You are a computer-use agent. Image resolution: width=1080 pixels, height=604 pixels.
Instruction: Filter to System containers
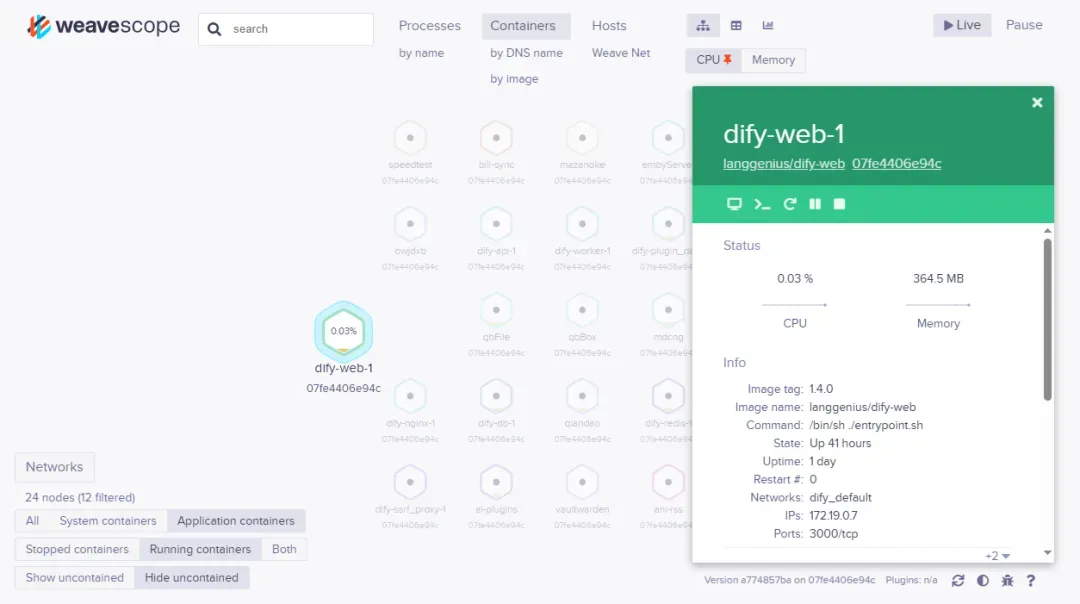(x=107, y=521)
